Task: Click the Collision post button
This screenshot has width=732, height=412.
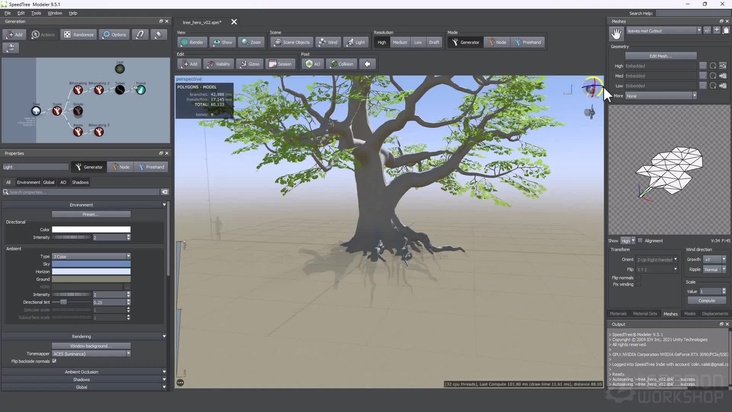Action: click(342, 64)
